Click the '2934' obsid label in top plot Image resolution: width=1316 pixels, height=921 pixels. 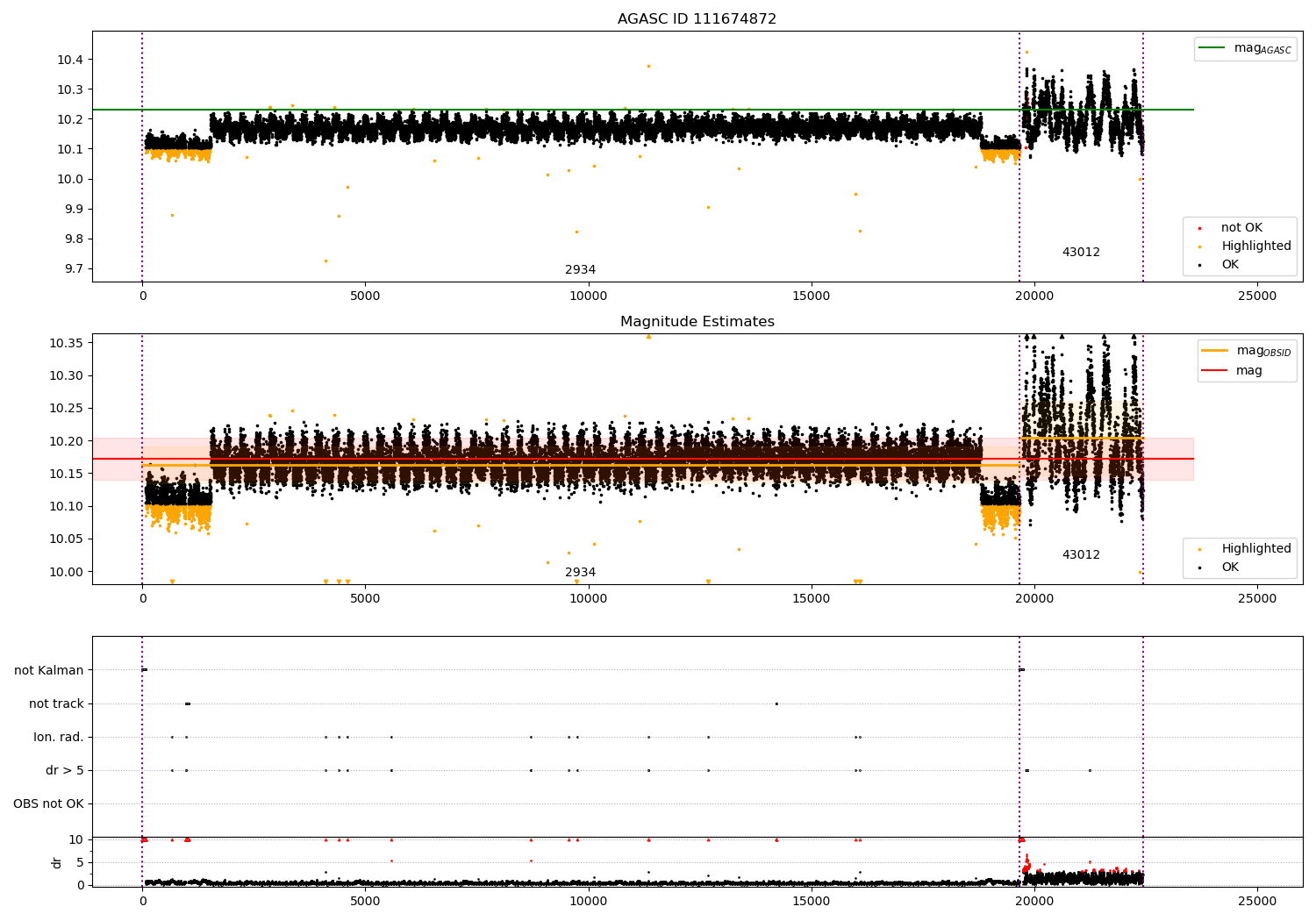coord(580,270)
